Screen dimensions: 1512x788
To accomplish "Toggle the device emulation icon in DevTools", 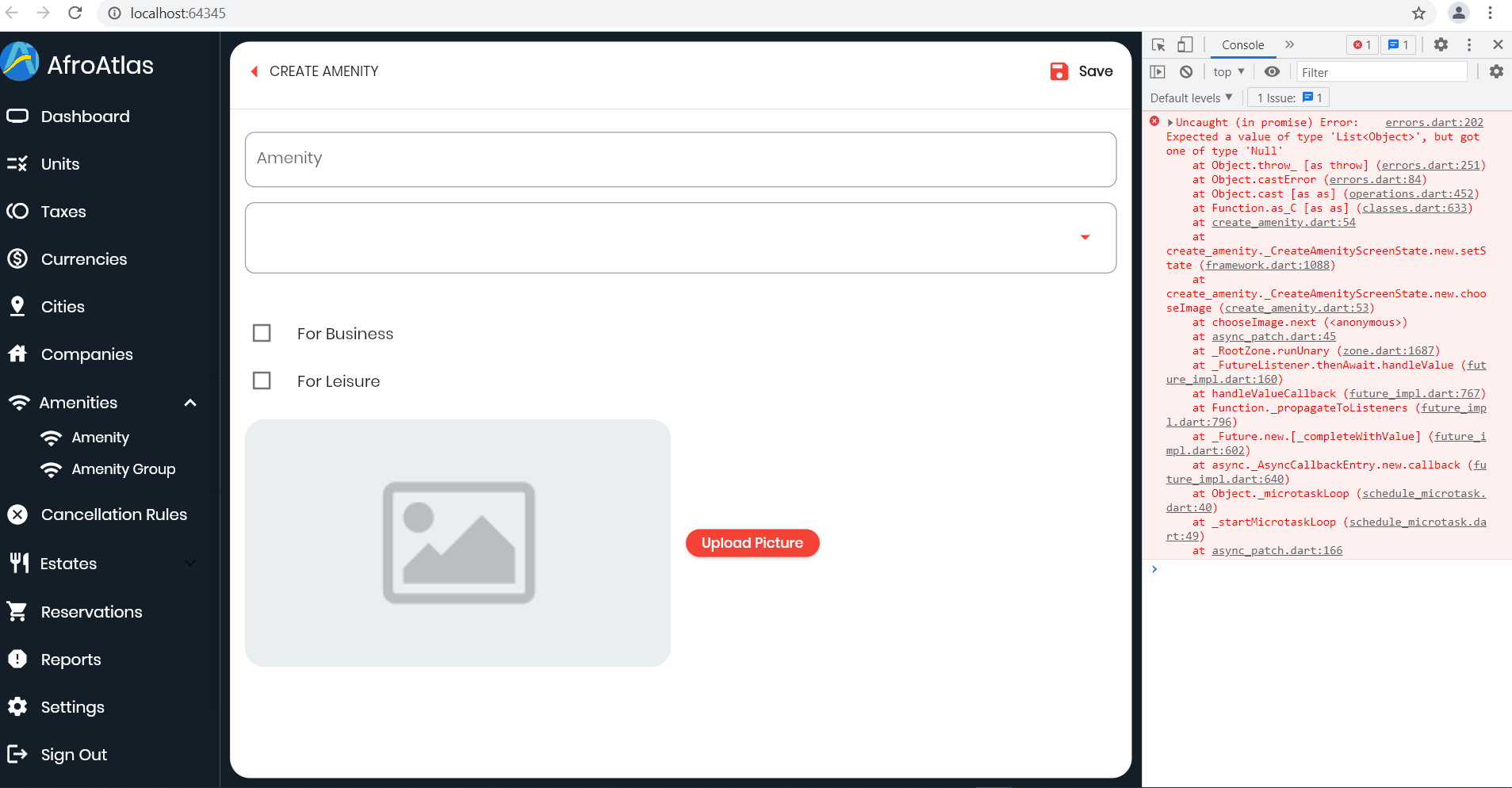I will click(x=1185, y=45).
